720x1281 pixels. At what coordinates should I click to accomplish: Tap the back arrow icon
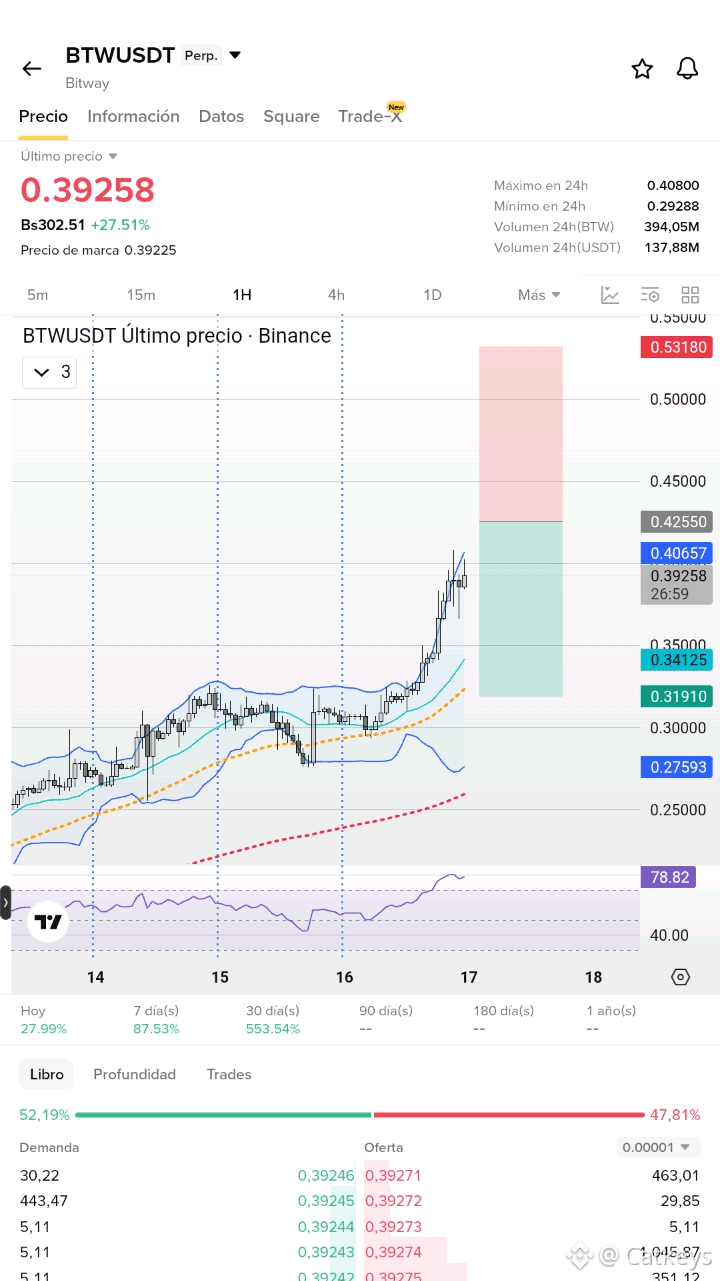point(32,68)
